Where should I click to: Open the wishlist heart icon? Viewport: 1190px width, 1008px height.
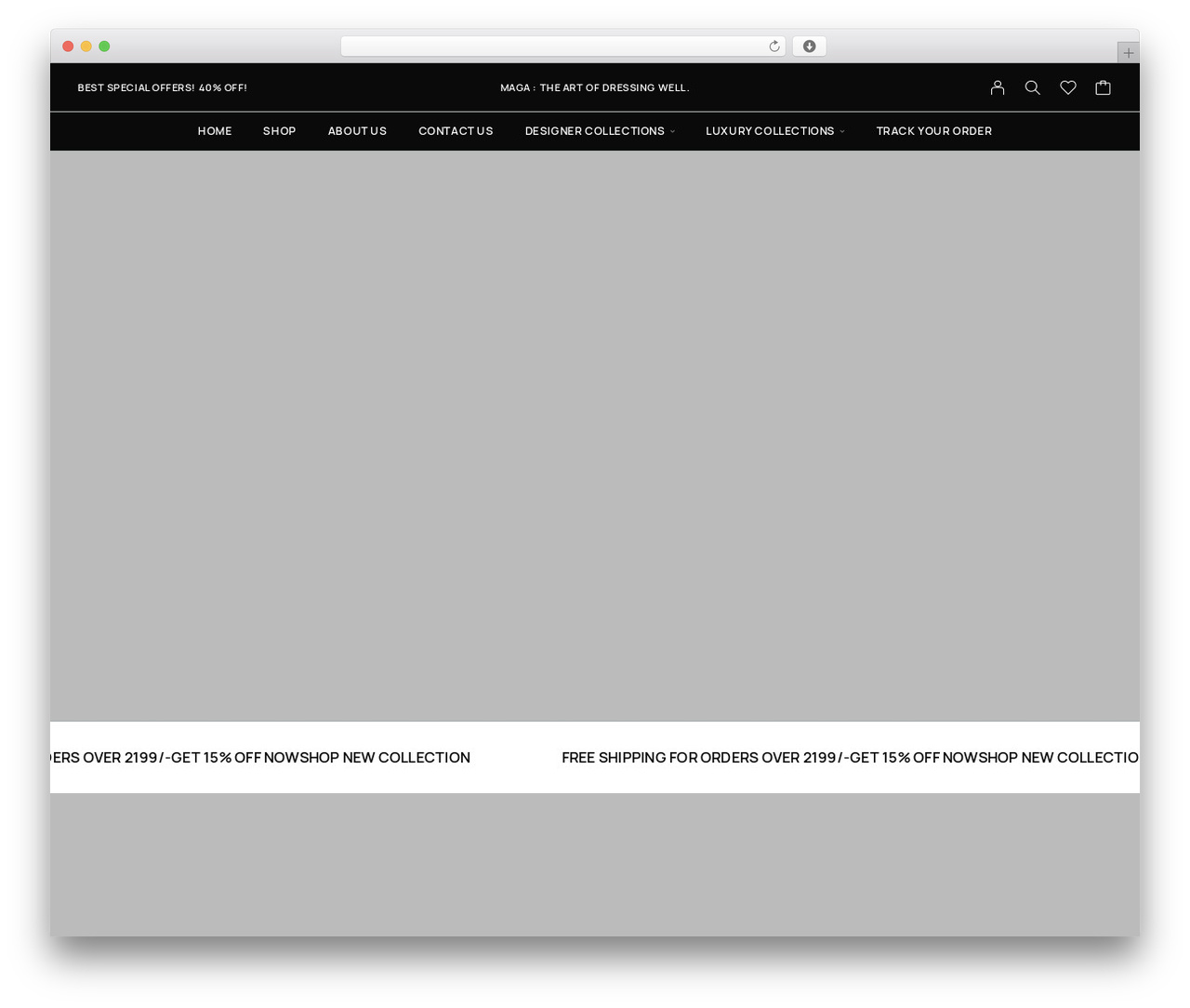[1068, 87]
